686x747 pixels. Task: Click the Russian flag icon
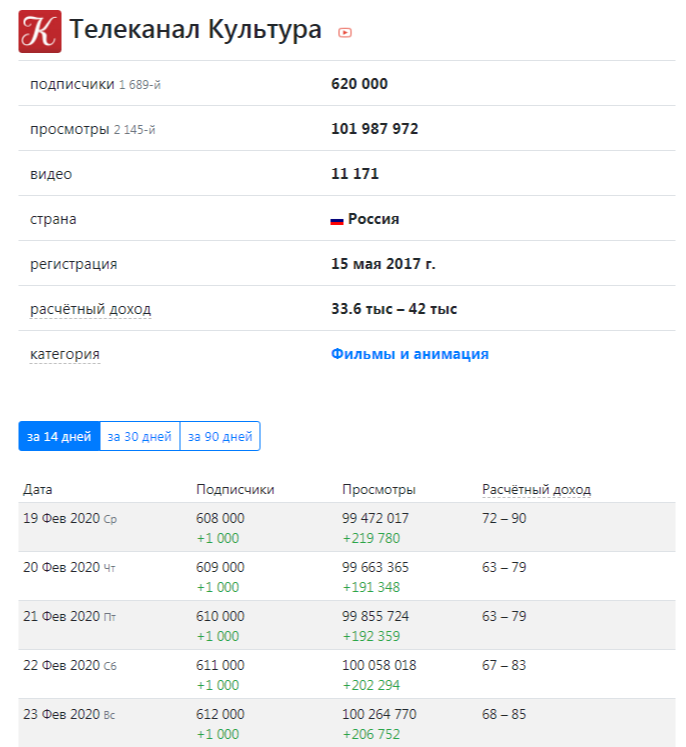[x=337, y=221]
